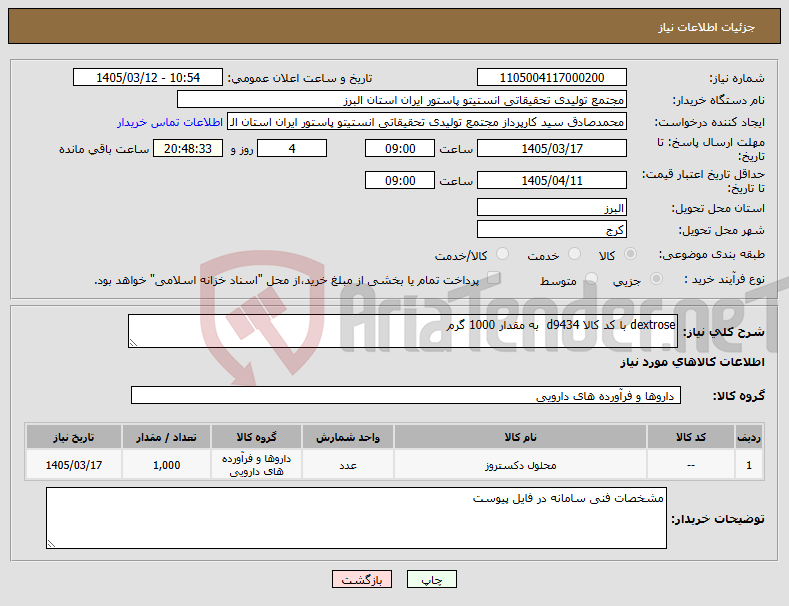
Task: Click the table date cell 1405/03/17
Action: [x=74, y=465]
